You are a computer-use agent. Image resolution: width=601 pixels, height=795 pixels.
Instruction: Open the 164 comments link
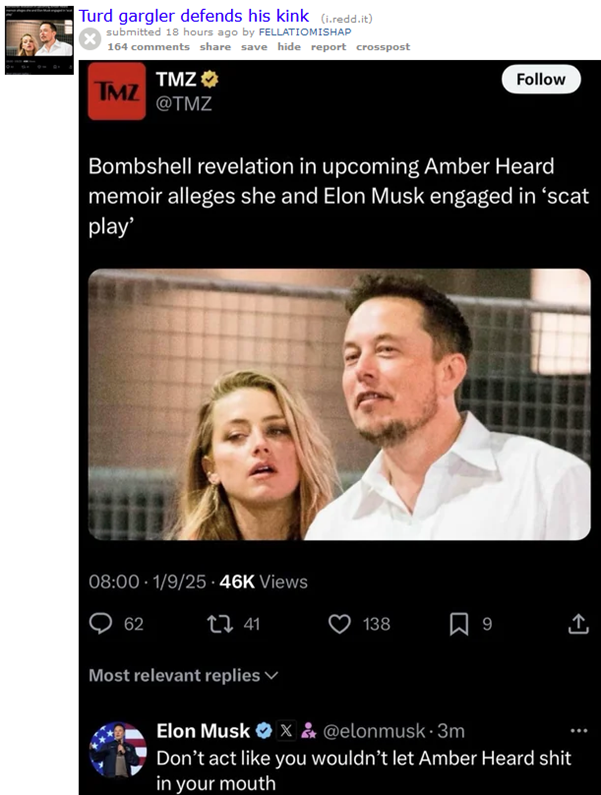(148, 47)
